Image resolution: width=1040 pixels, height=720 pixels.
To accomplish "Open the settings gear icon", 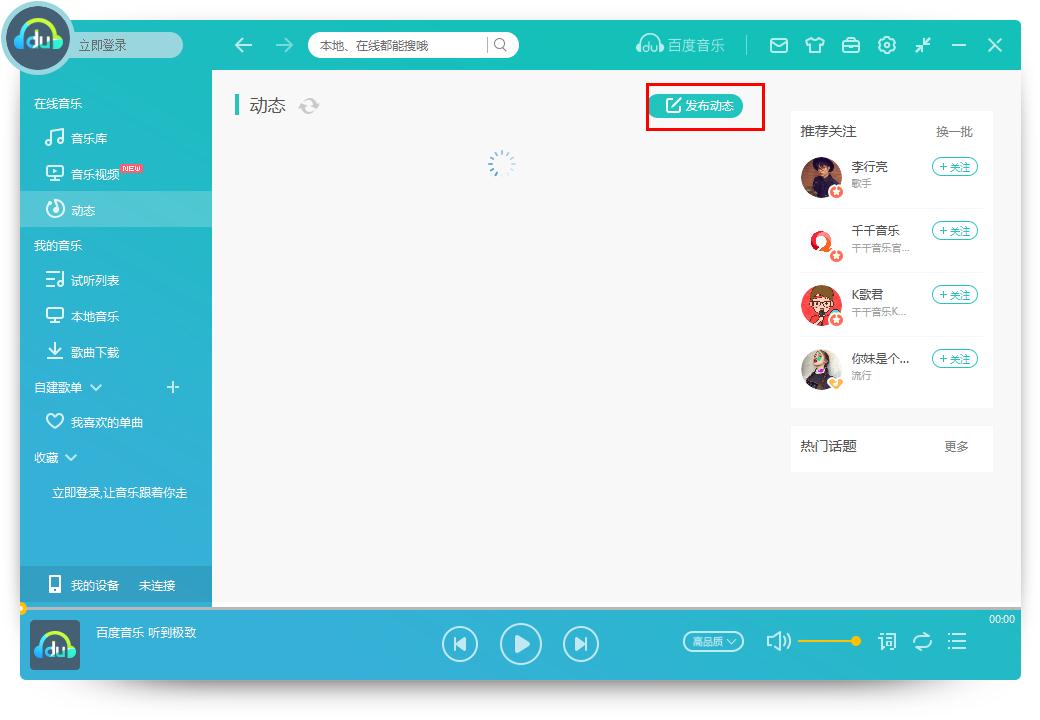I will pyautogui.click(x=887, y=45).
